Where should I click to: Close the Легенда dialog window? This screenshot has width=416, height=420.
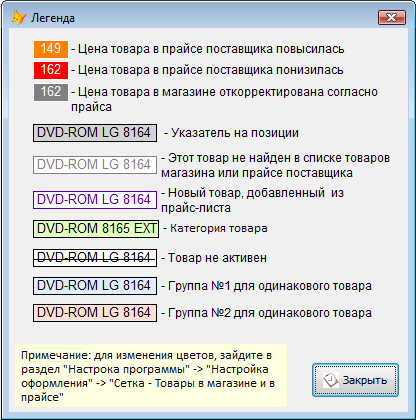pyautogui.click(x=392, y=17)
